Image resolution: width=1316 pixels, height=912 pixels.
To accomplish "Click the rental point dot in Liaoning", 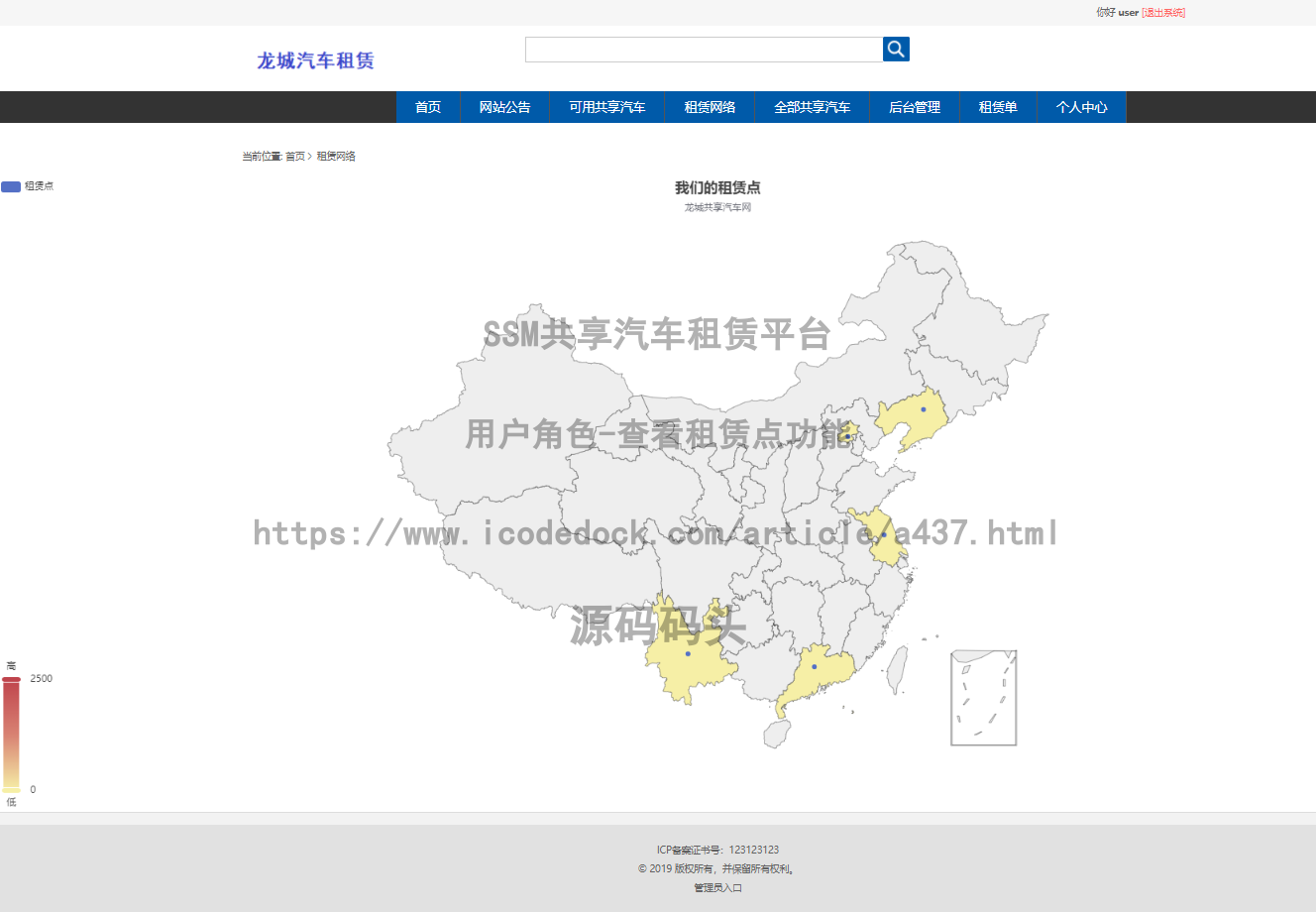I will (924, 409).
